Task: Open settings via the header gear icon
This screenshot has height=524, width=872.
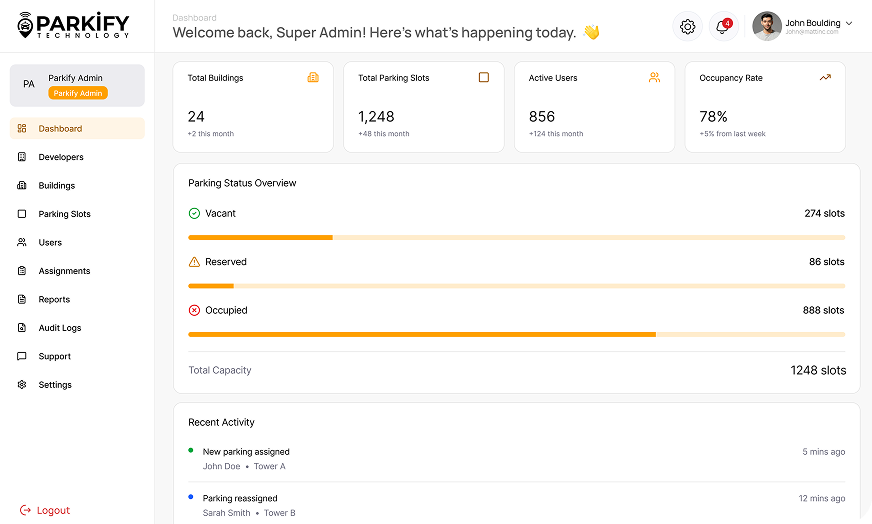Action: [687, 27]
